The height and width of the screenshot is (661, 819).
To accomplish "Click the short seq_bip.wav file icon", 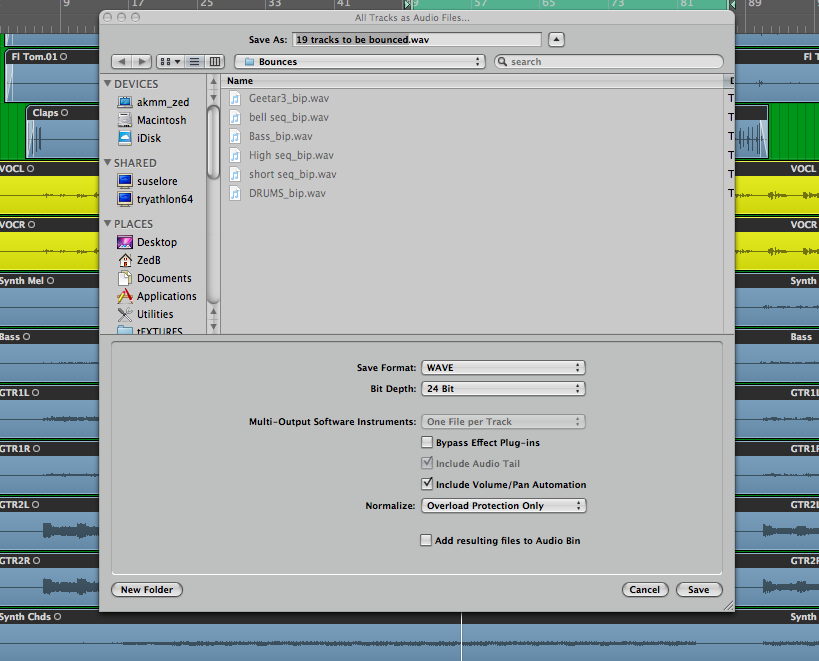I will pyautogui.click(x=235, y=174).
